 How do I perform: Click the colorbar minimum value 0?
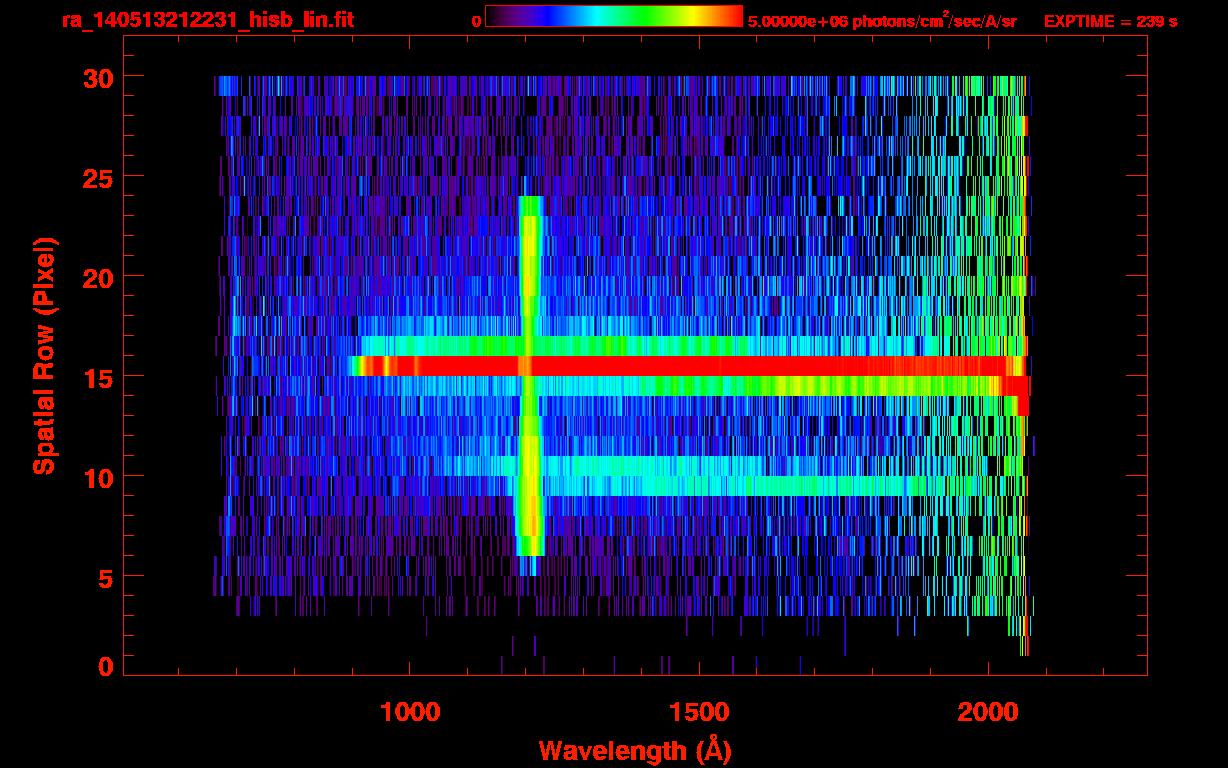coord(476,21)
